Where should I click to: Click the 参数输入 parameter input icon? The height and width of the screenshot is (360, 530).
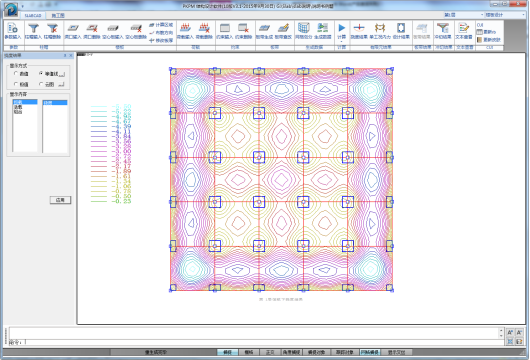coord(13,31)
